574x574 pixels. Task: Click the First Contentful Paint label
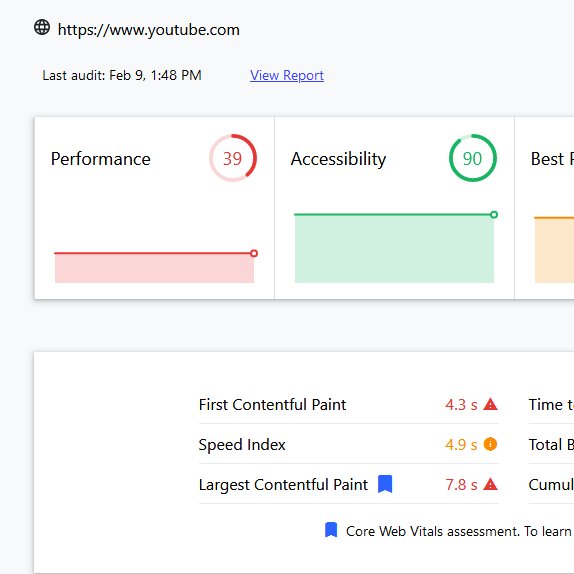coord(272,405)
